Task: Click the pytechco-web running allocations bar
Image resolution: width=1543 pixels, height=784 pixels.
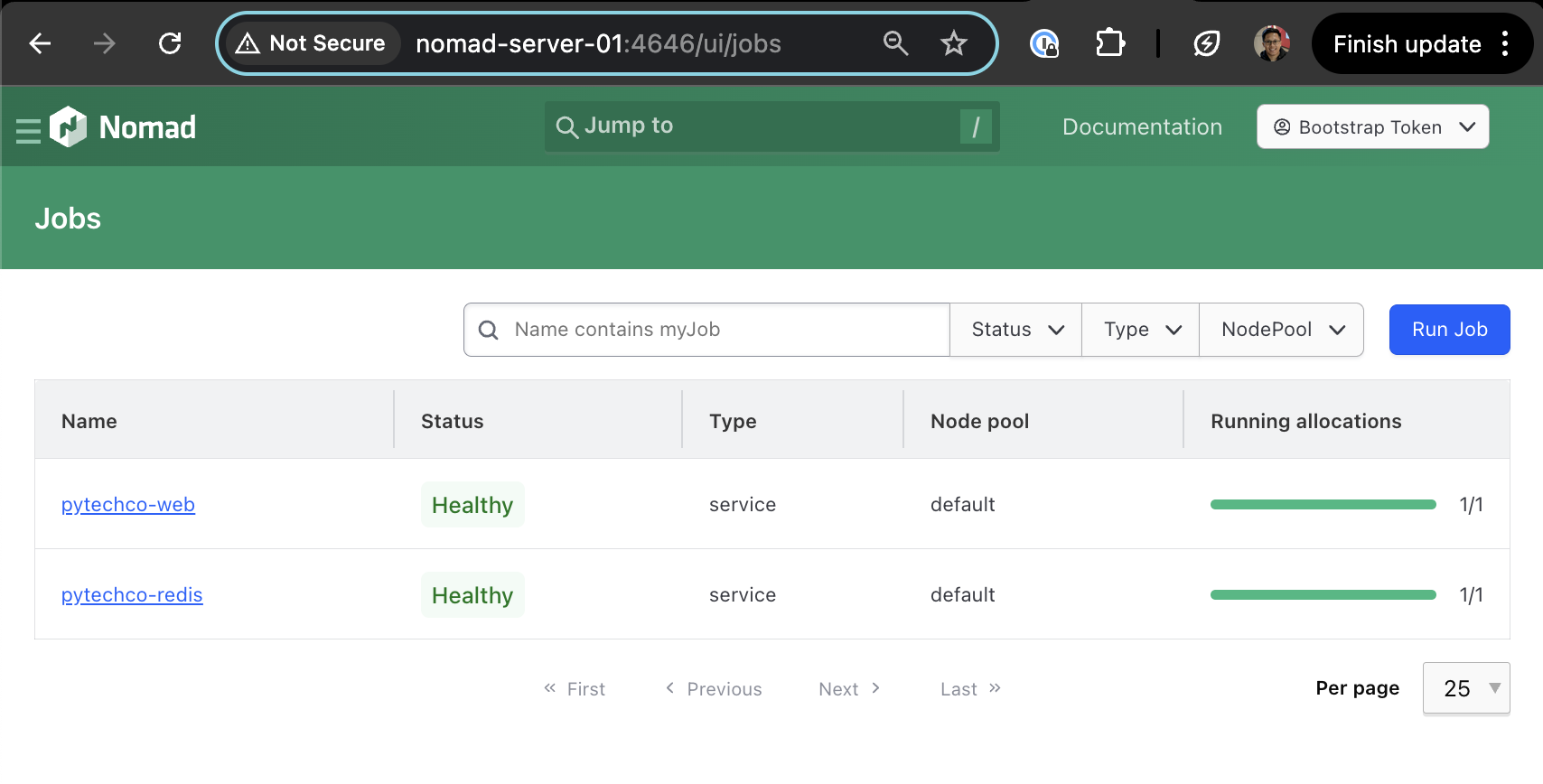Action: click(x=1323, y=505)
